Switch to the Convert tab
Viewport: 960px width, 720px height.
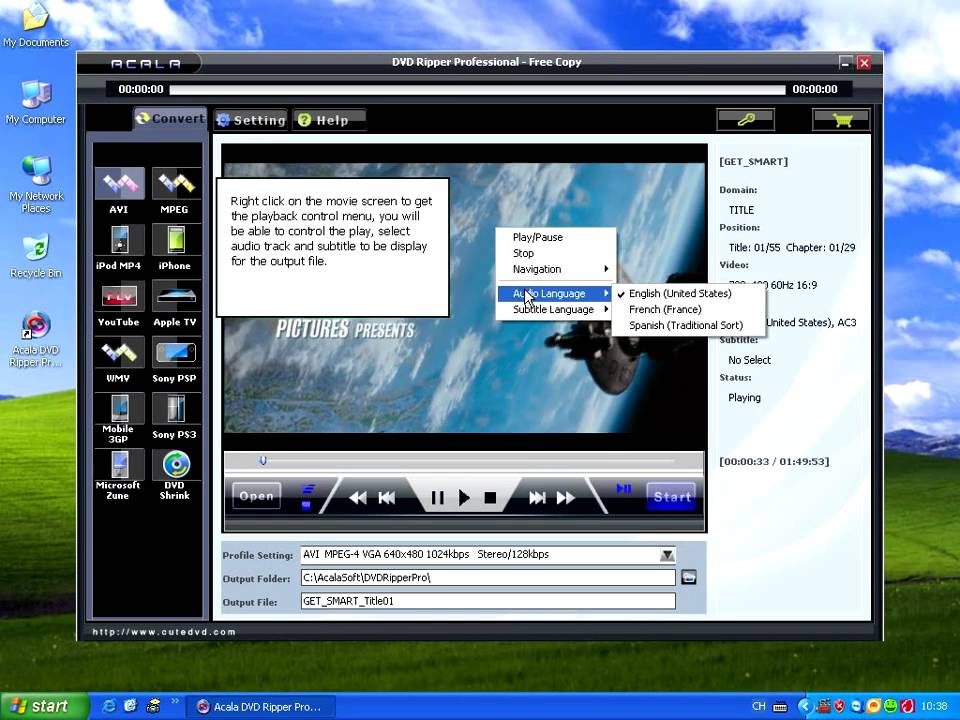tap(170, 119)
